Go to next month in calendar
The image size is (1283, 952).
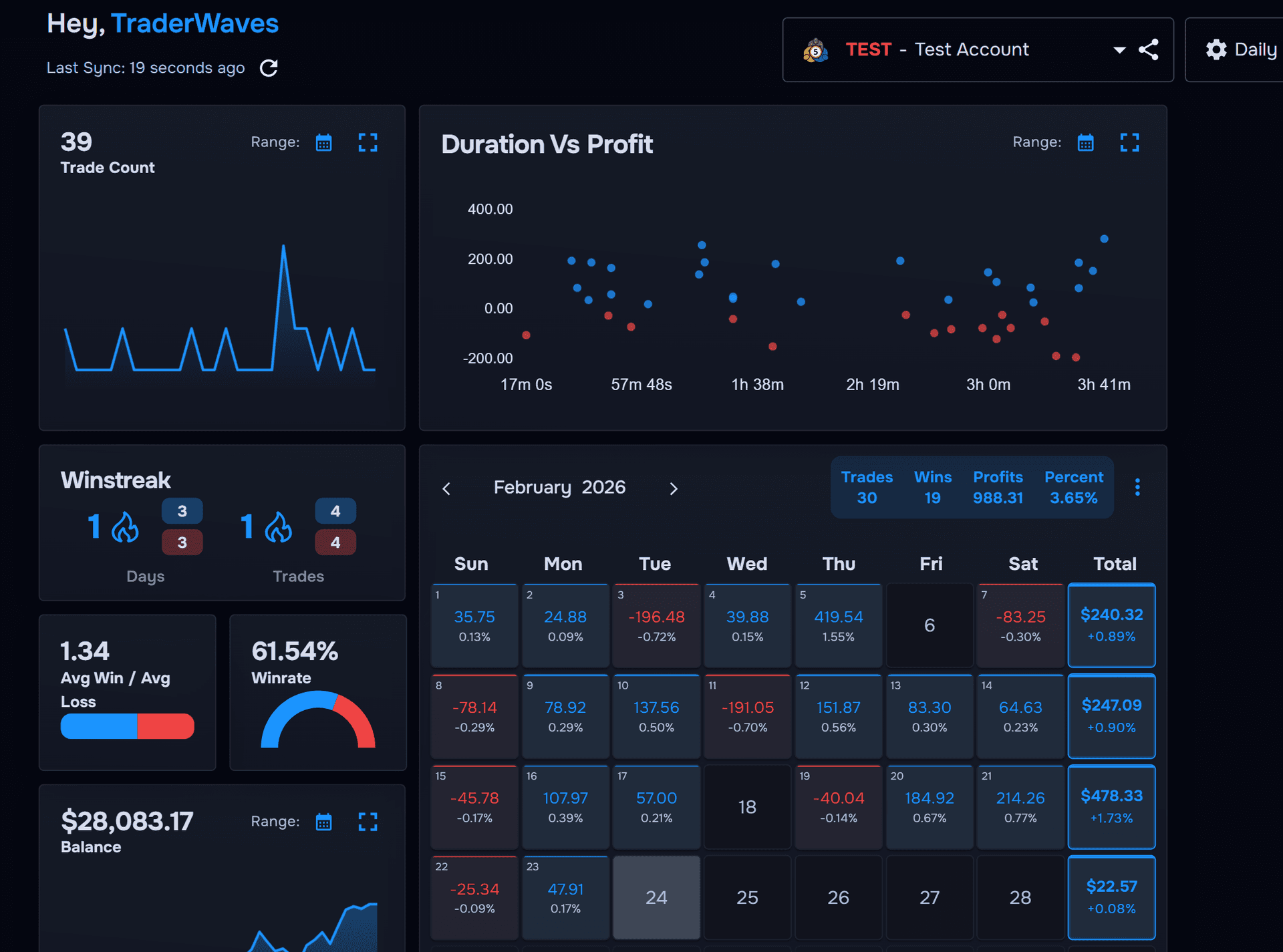pyautogui.click(x=674, y=489)
